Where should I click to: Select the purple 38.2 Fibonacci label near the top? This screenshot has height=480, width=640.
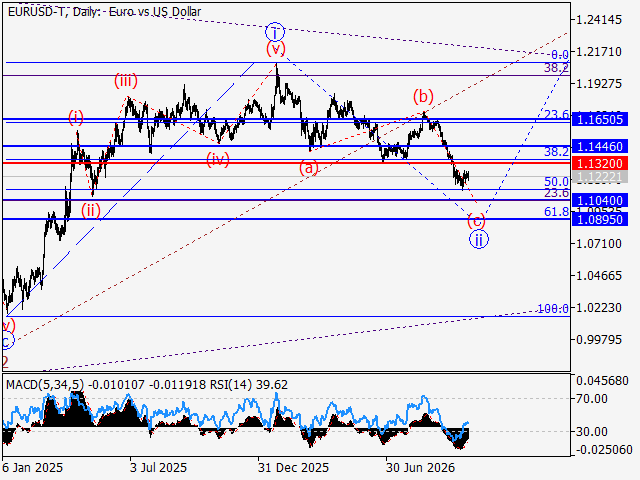tap(556, 68)
